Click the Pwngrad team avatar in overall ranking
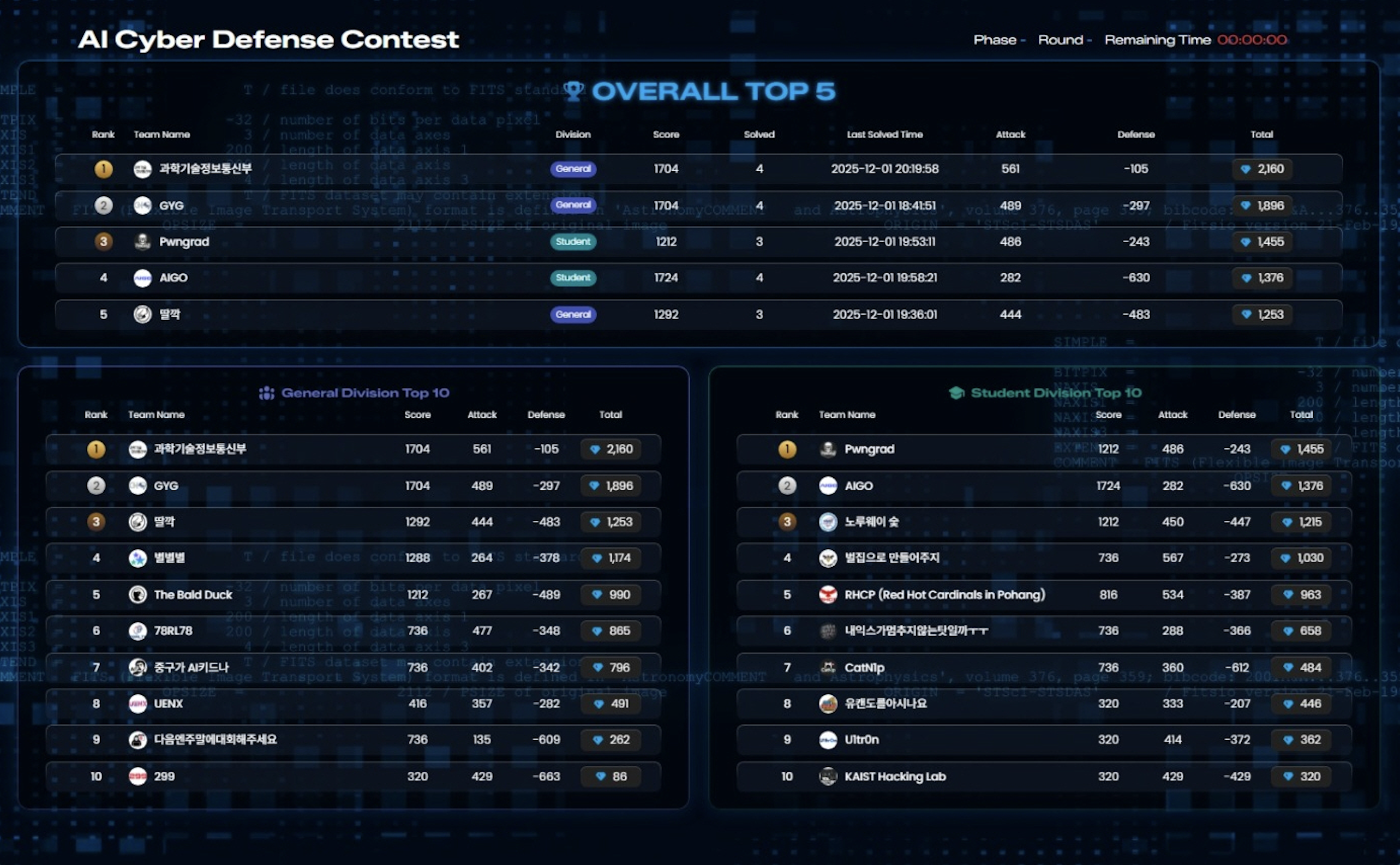Screen dimensions: 1400x865 point(142,242)
